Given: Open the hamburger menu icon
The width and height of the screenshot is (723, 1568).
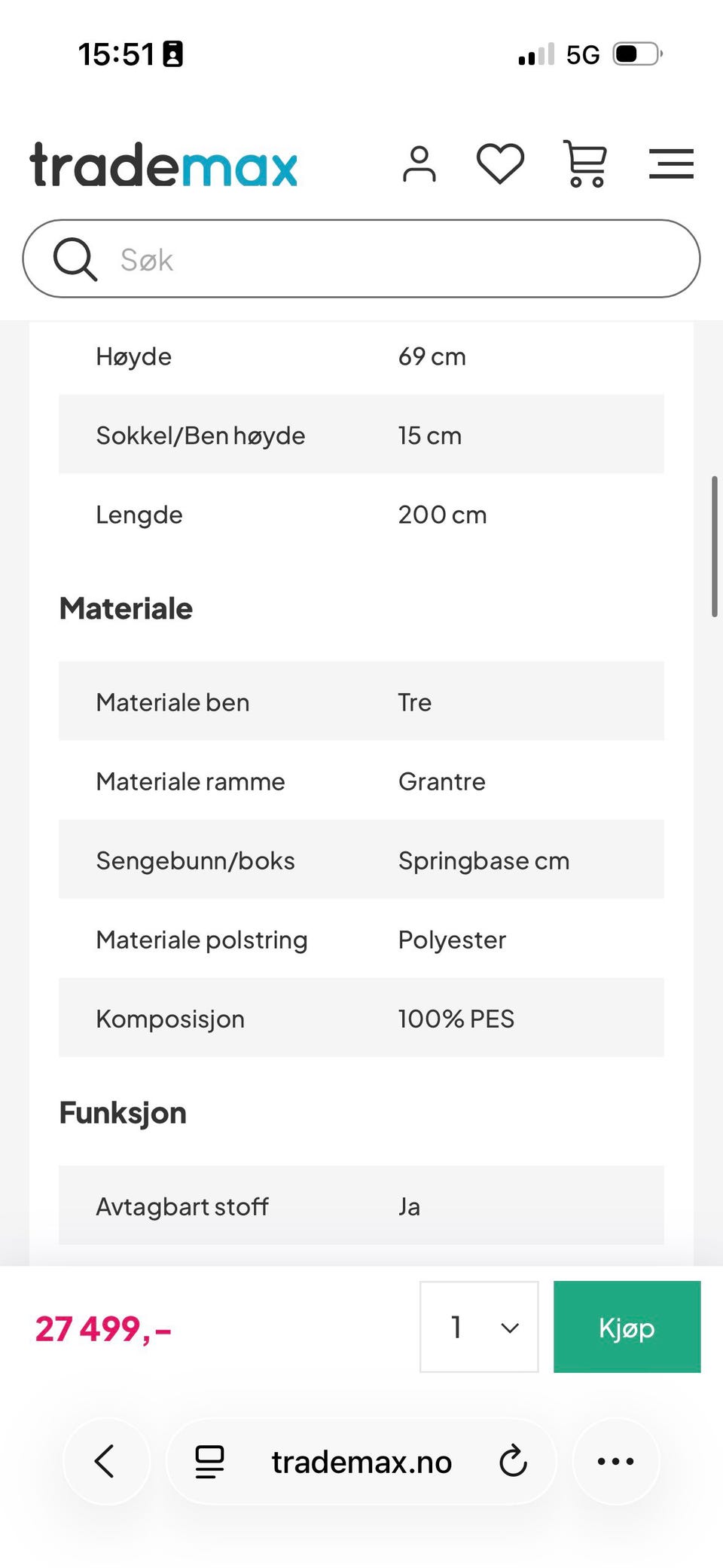Looking at the screenshot, I should point(671,164).
